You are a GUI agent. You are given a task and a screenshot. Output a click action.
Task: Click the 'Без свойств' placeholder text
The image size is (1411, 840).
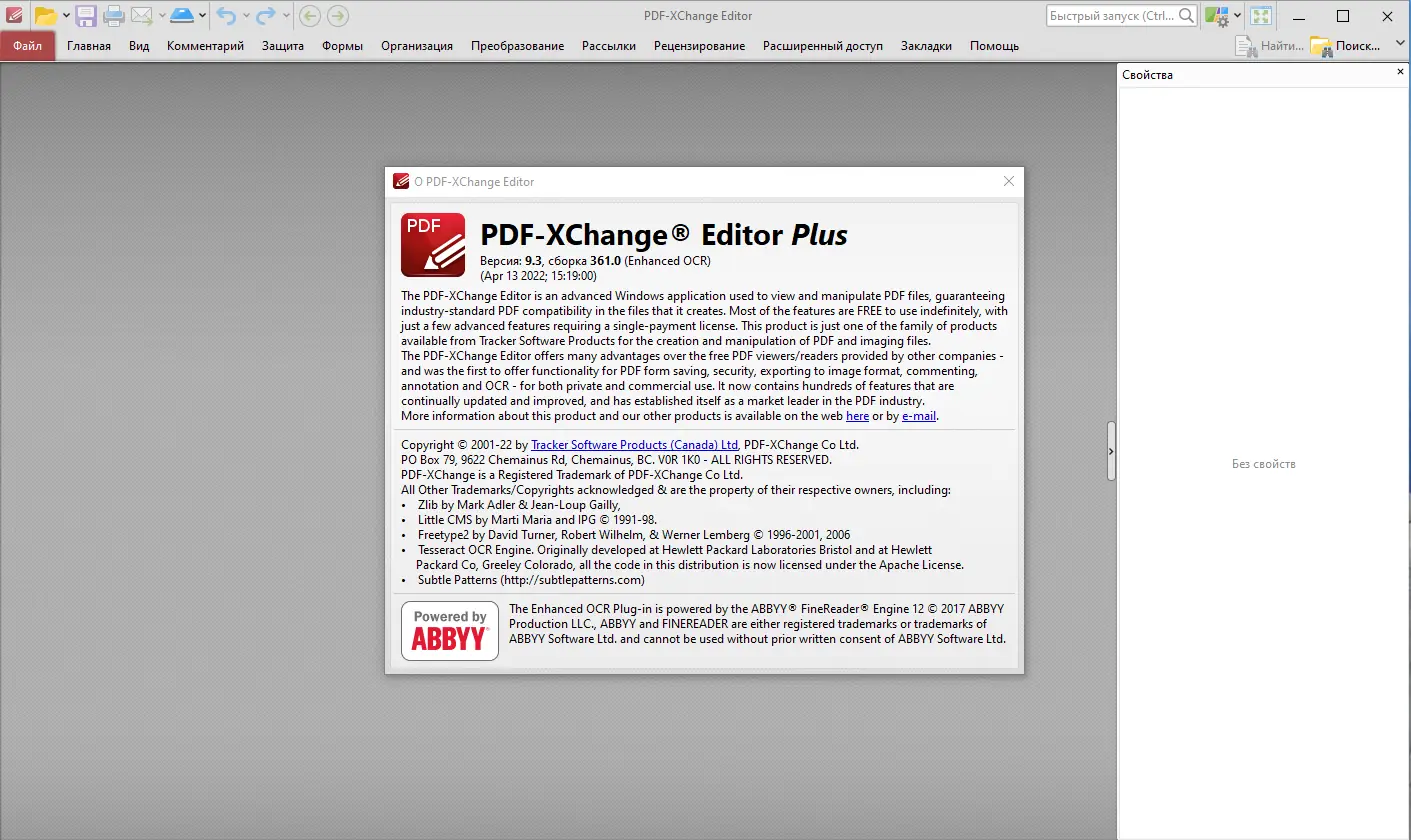point(1263,464)
